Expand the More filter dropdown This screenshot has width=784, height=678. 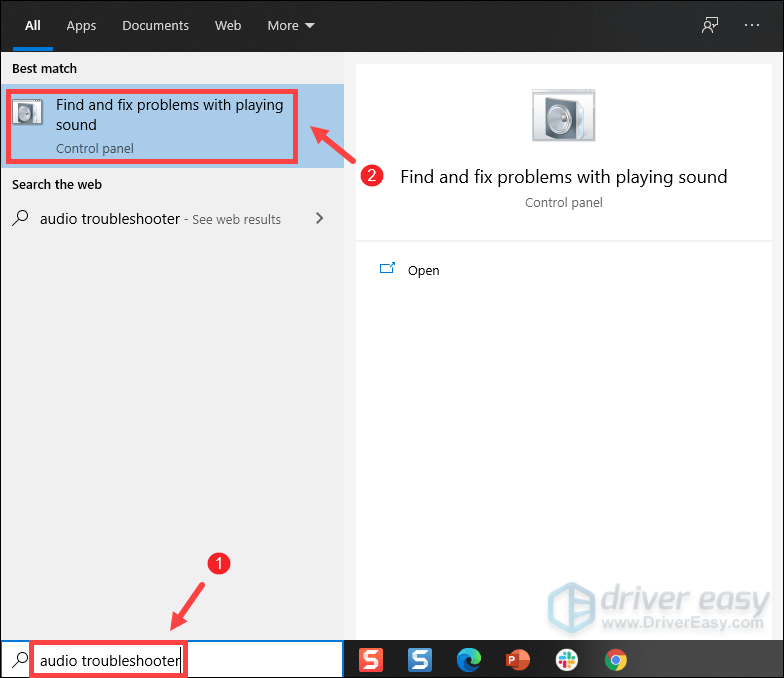[x=290, y=26]
